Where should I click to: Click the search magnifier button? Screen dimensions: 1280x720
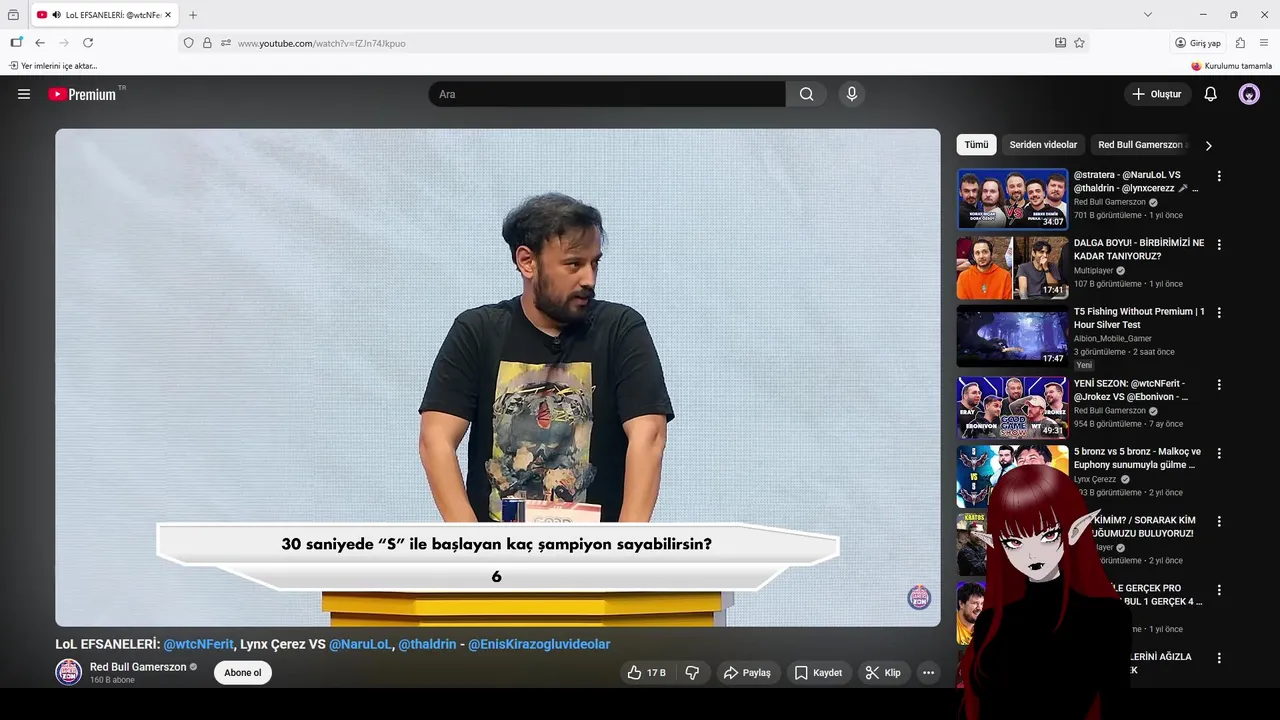point(807,94)
